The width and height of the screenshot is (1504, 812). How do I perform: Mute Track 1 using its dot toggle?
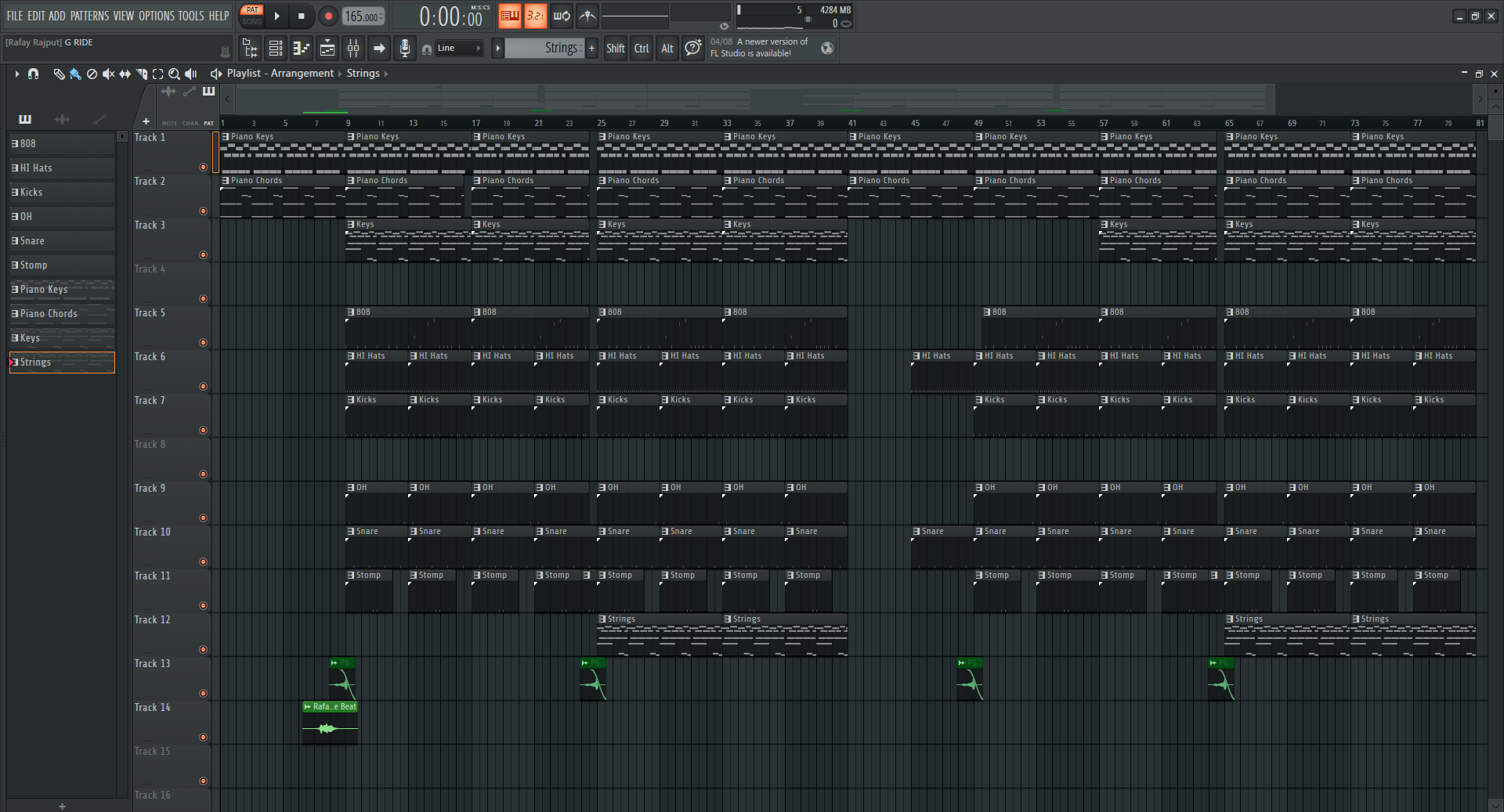tap(204, 167)
